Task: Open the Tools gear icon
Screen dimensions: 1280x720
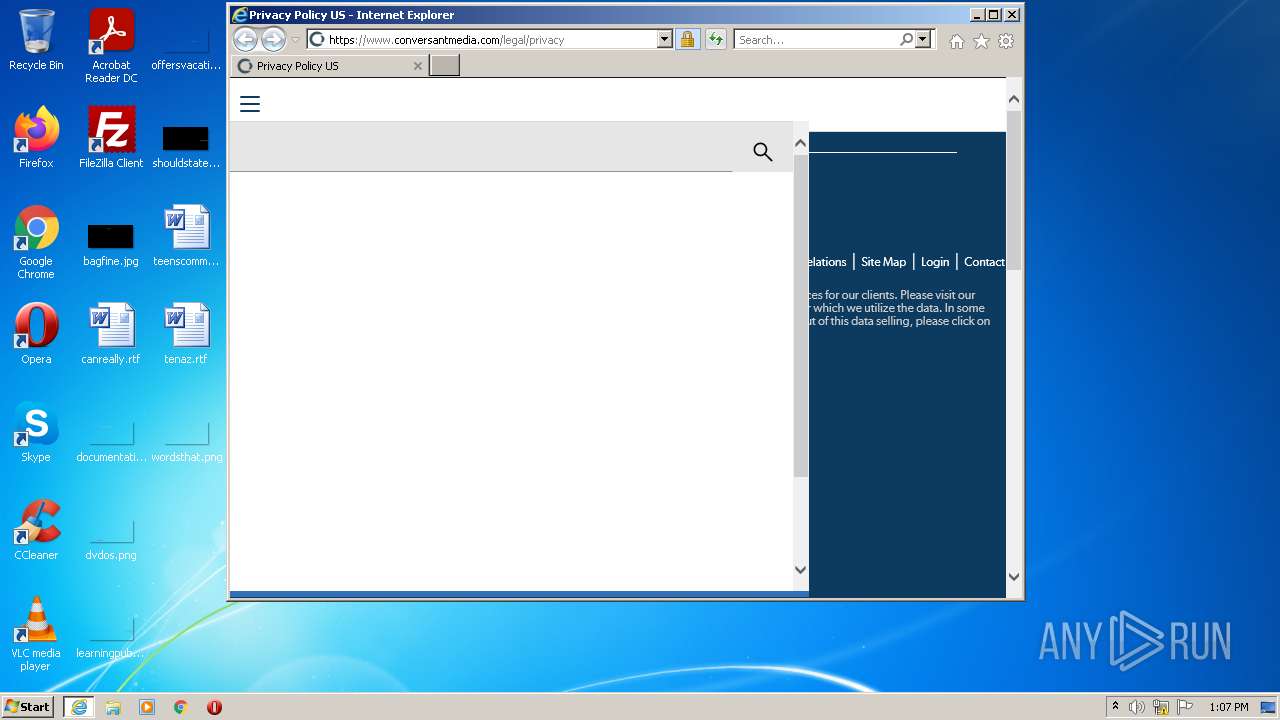Action: click(x=1006, y=41)
